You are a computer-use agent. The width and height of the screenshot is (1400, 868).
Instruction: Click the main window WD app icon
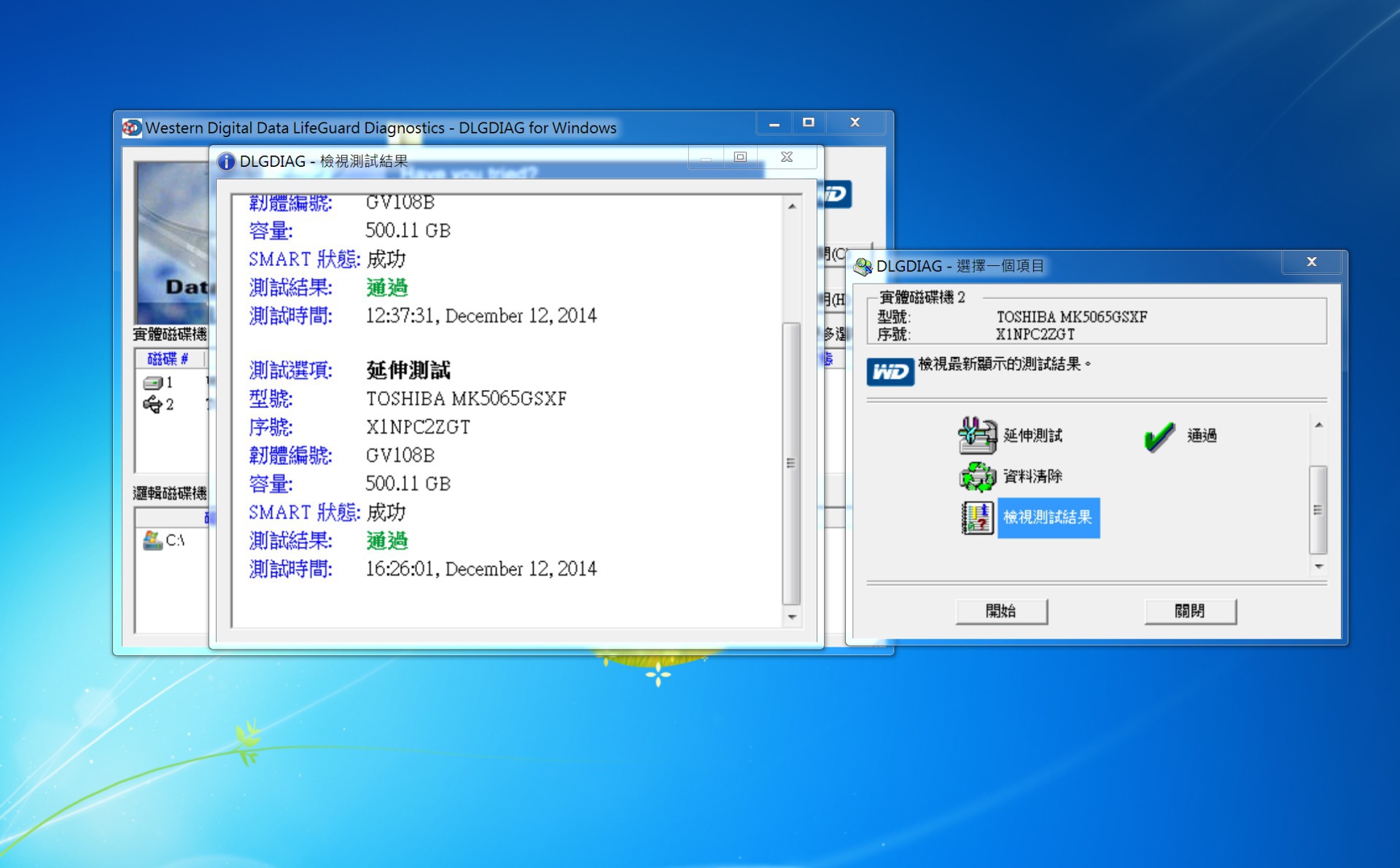click(x=132, y=128)
